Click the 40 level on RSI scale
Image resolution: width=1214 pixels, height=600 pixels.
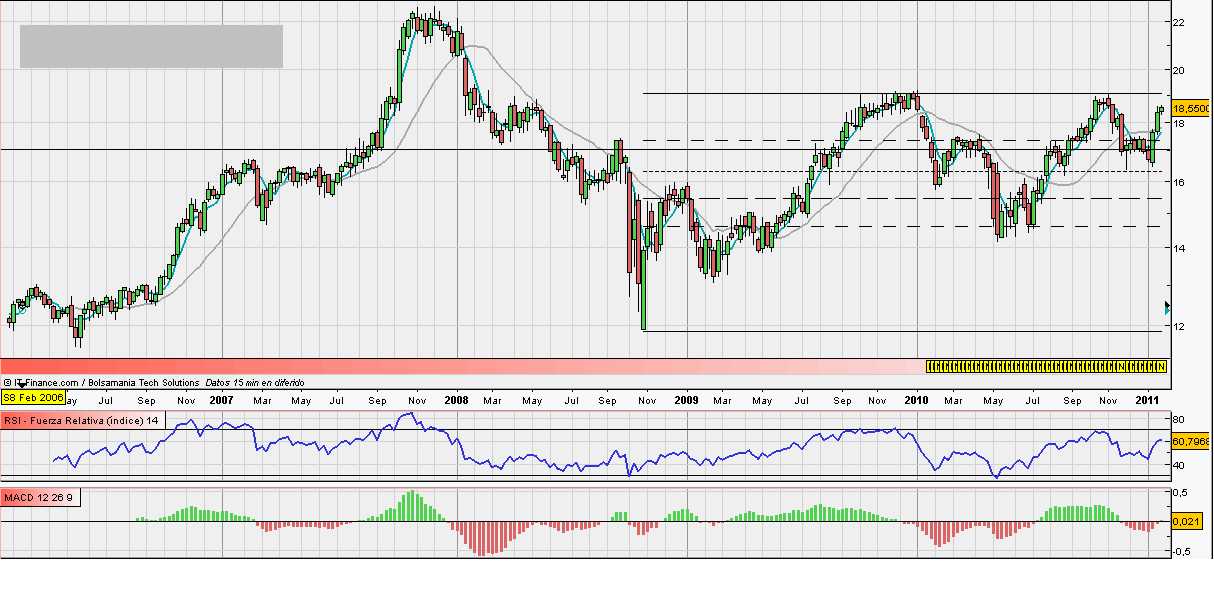[1179, 465]
